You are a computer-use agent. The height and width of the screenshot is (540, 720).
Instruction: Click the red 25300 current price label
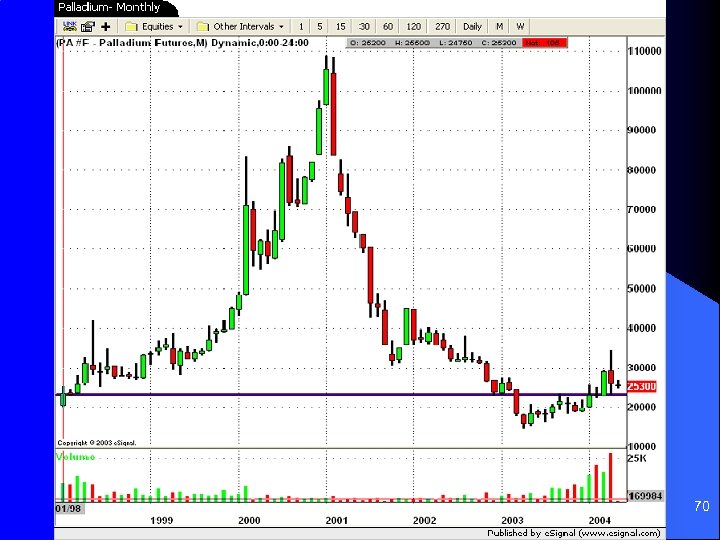coord(641,387)
